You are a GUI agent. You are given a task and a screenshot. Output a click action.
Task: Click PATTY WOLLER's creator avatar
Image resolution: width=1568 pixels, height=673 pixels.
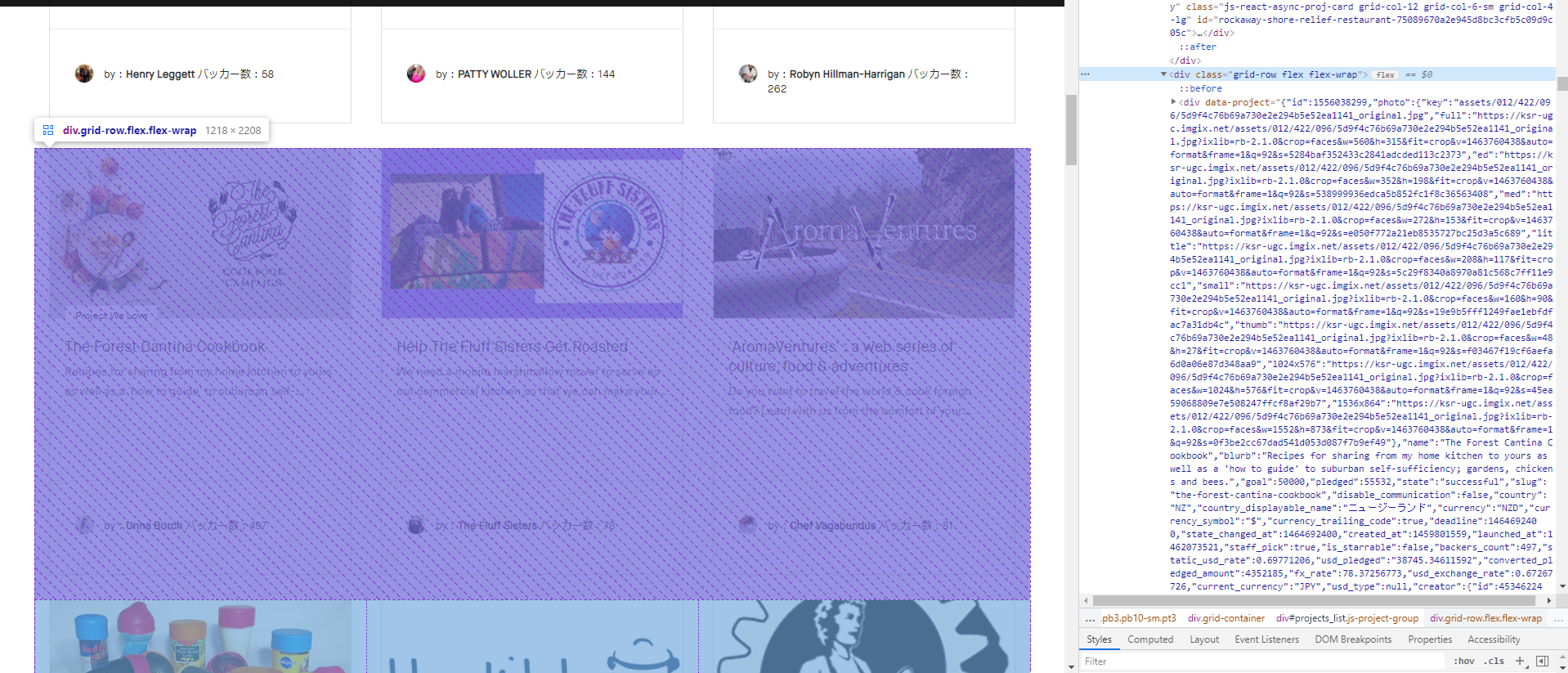pos(416,74)
